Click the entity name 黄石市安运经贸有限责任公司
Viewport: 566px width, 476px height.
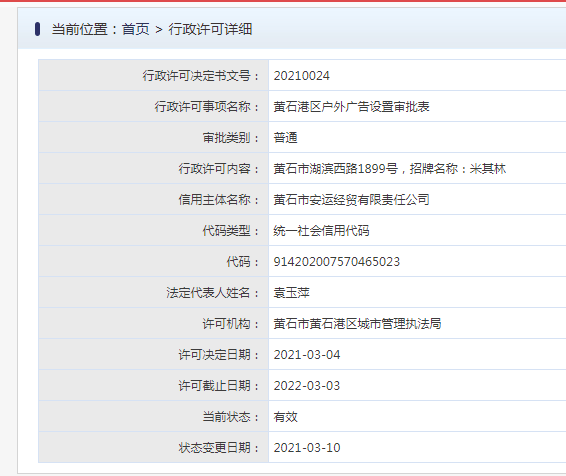(351, 200)
